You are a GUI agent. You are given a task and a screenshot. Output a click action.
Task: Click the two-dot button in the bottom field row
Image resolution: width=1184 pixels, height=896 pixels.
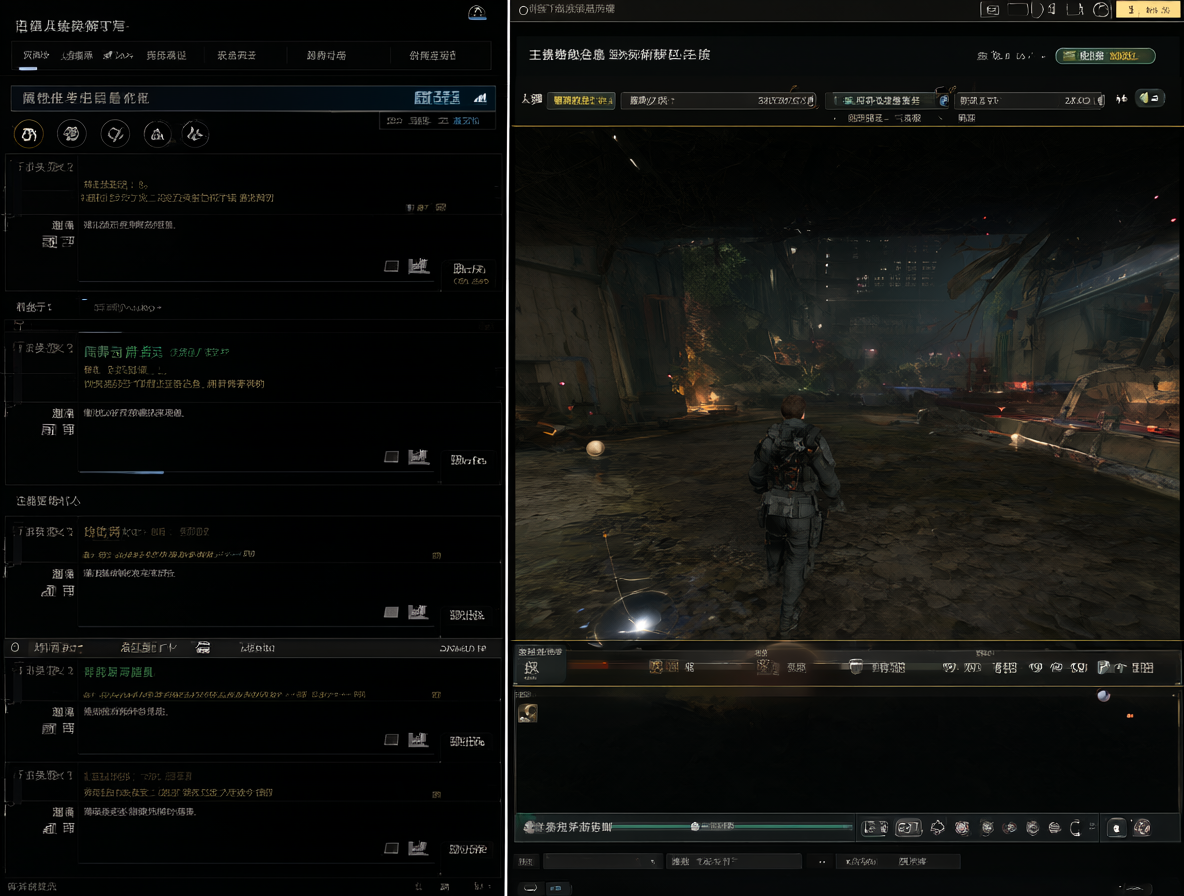click(822, 861)
